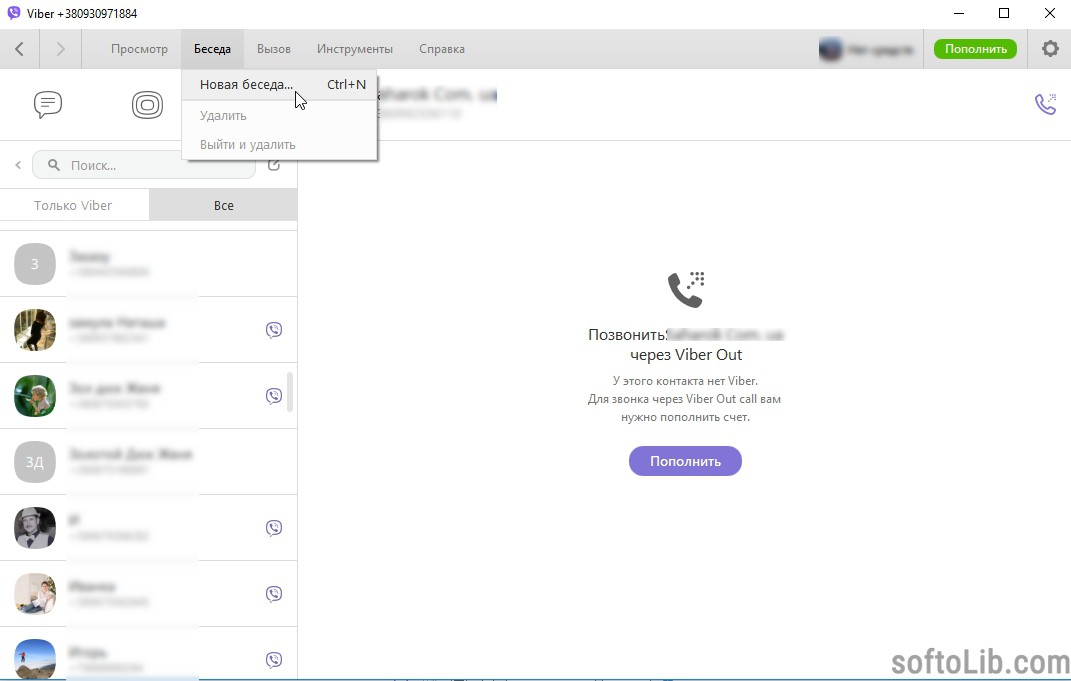Close the Viber window

coord(1050,14)
